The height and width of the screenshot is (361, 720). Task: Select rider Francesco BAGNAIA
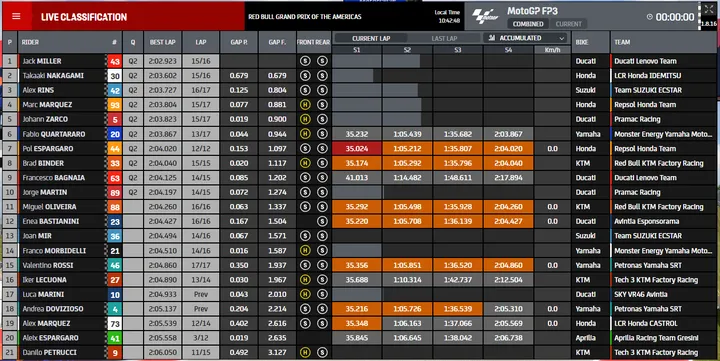(54, 178)
